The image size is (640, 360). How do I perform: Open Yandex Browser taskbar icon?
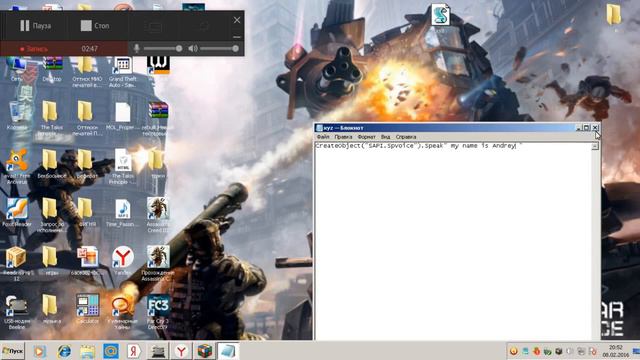click(x=181, y=351)
